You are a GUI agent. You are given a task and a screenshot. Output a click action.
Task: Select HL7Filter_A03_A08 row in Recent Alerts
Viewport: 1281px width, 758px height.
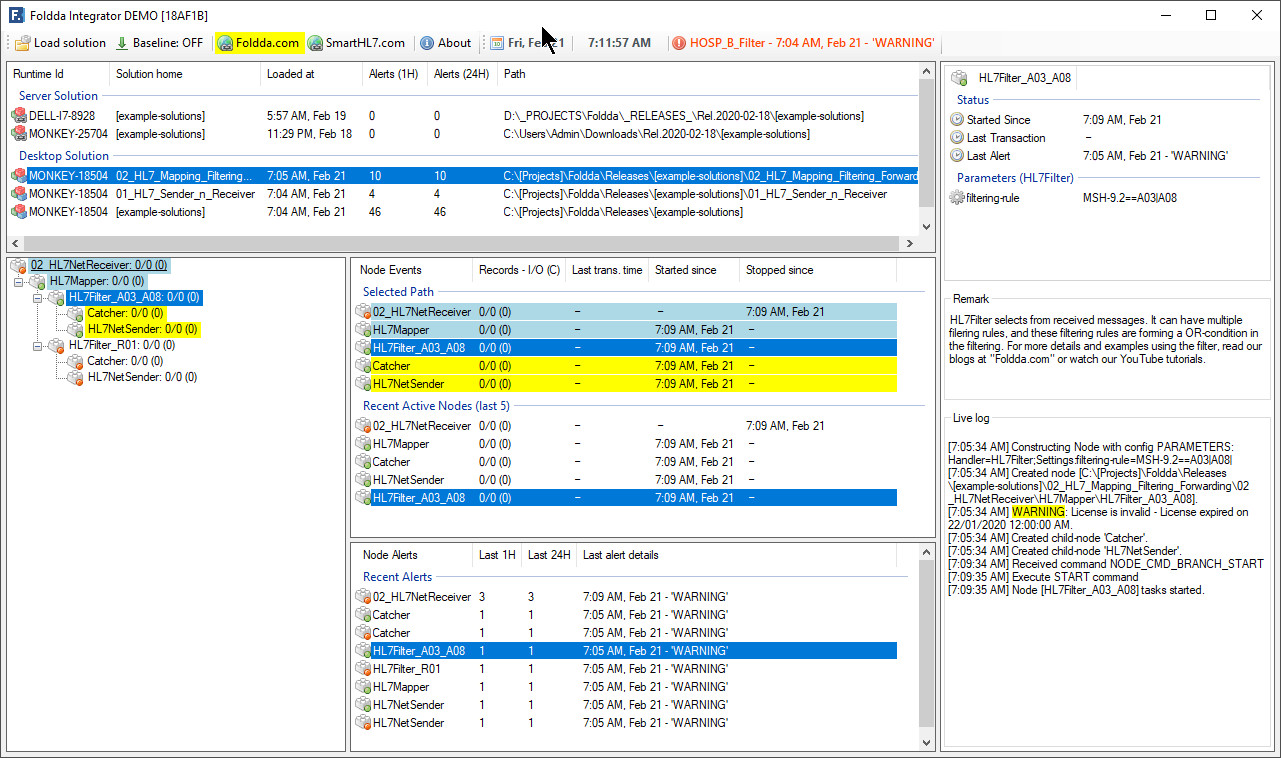(626, 651)
